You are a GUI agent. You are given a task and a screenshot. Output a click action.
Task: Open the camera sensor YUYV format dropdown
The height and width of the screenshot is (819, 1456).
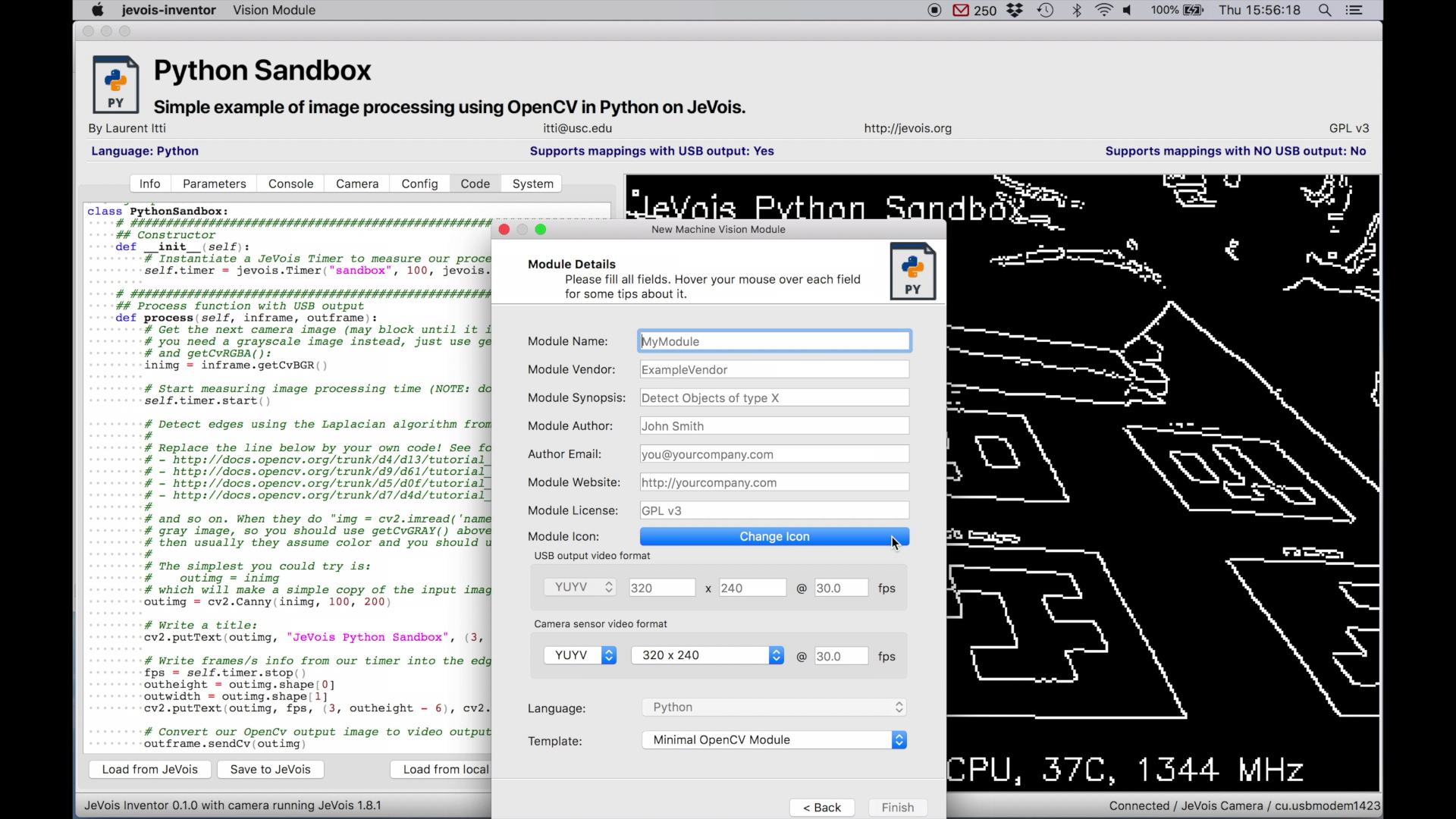[x=580, y=655]
